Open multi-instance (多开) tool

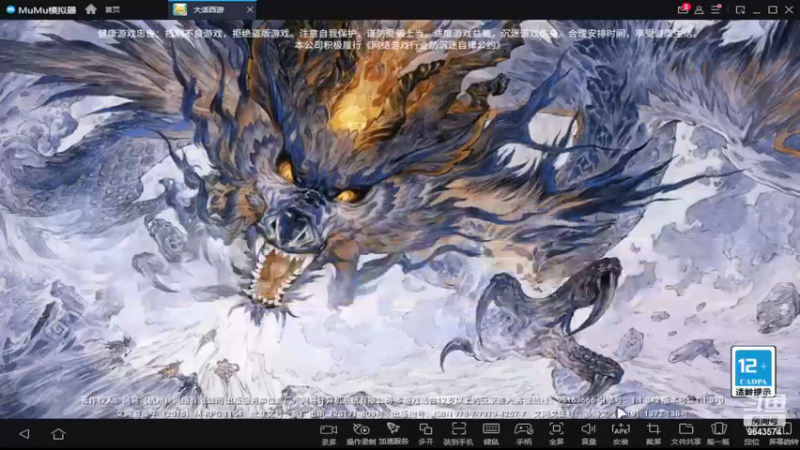426,434
